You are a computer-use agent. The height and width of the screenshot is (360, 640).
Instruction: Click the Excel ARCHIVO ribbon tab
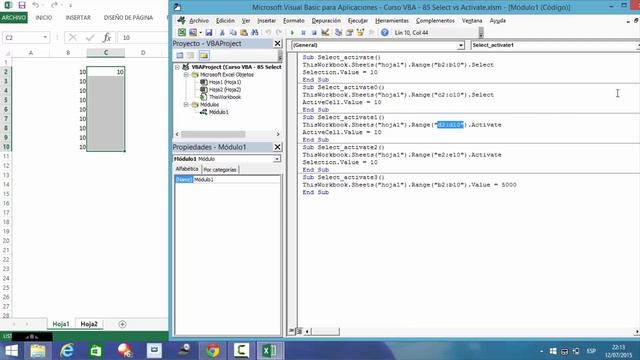click(x=14, y=18)
